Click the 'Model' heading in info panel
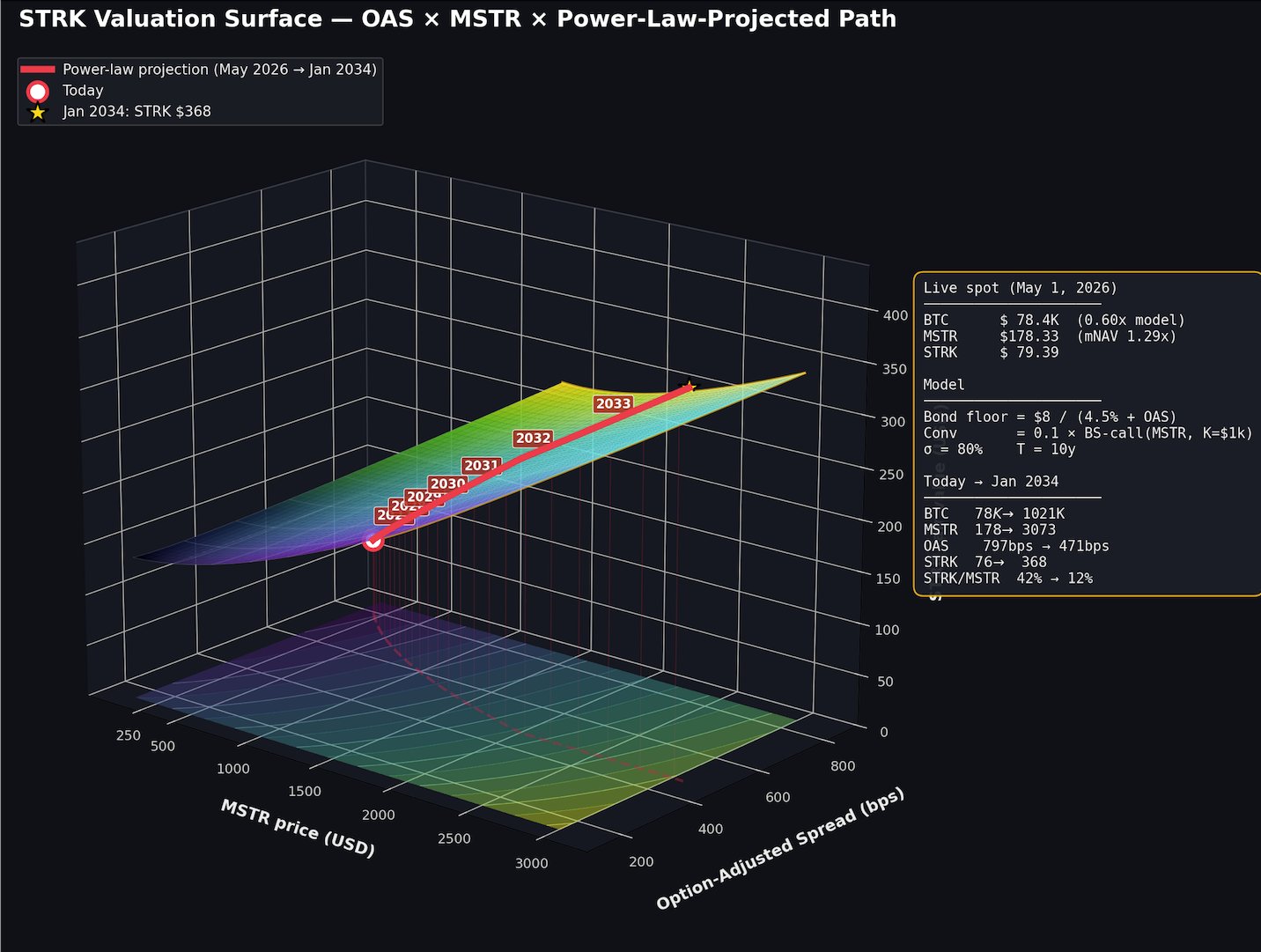The width and height of the screenshot is (1261, 952). (x=944, y=385)
